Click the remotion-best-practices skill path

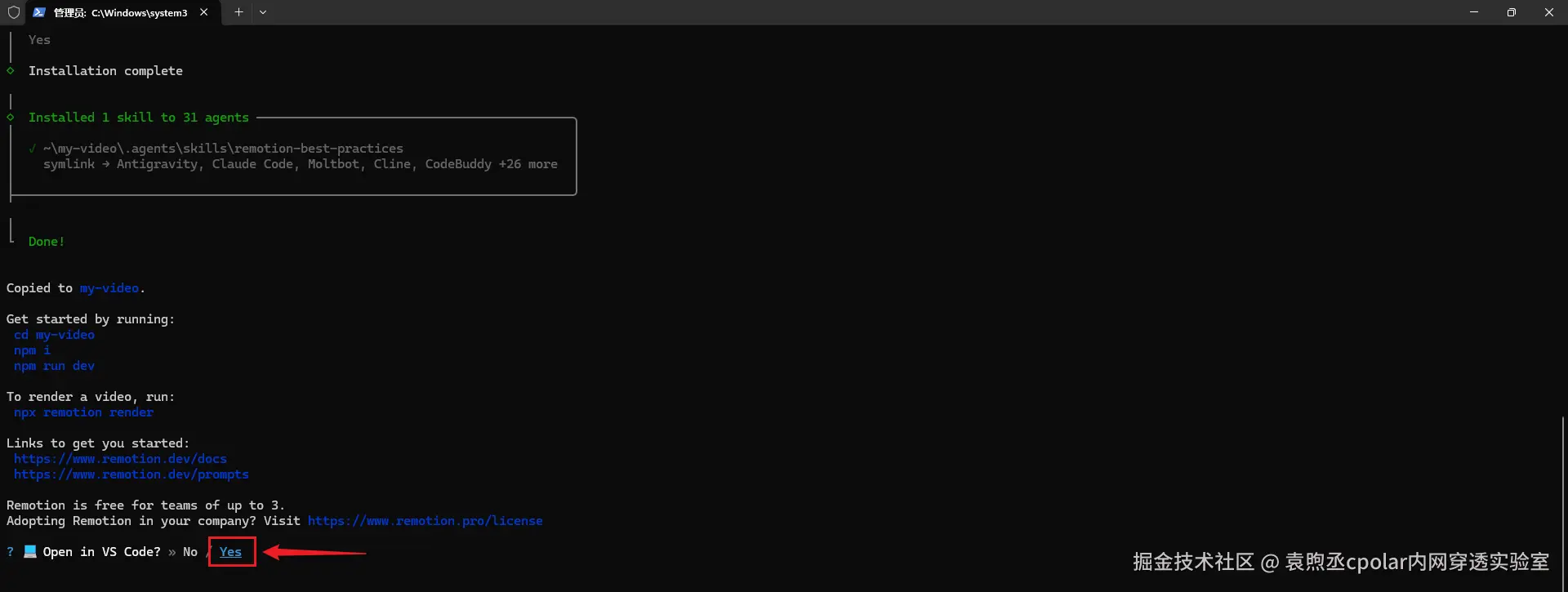pyautogui.click(x=223, y=149)
